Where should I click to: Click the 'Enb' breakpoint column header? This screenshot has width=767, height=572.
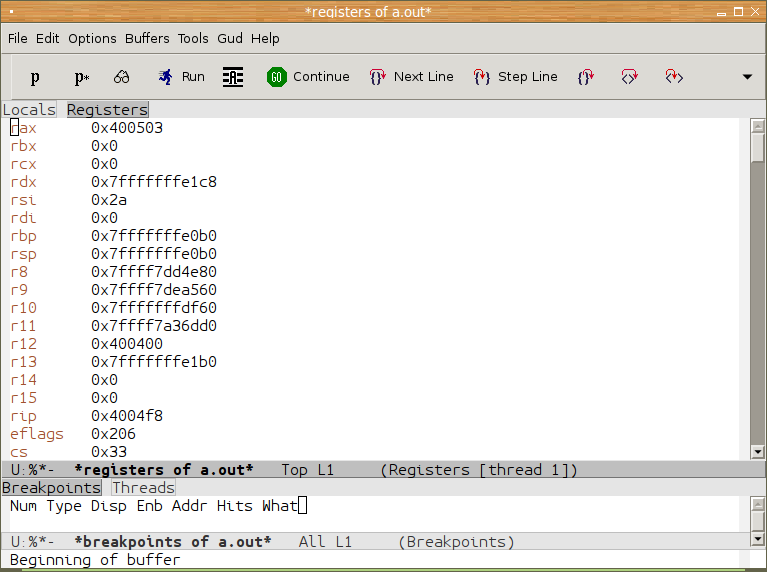coord(149,506)
